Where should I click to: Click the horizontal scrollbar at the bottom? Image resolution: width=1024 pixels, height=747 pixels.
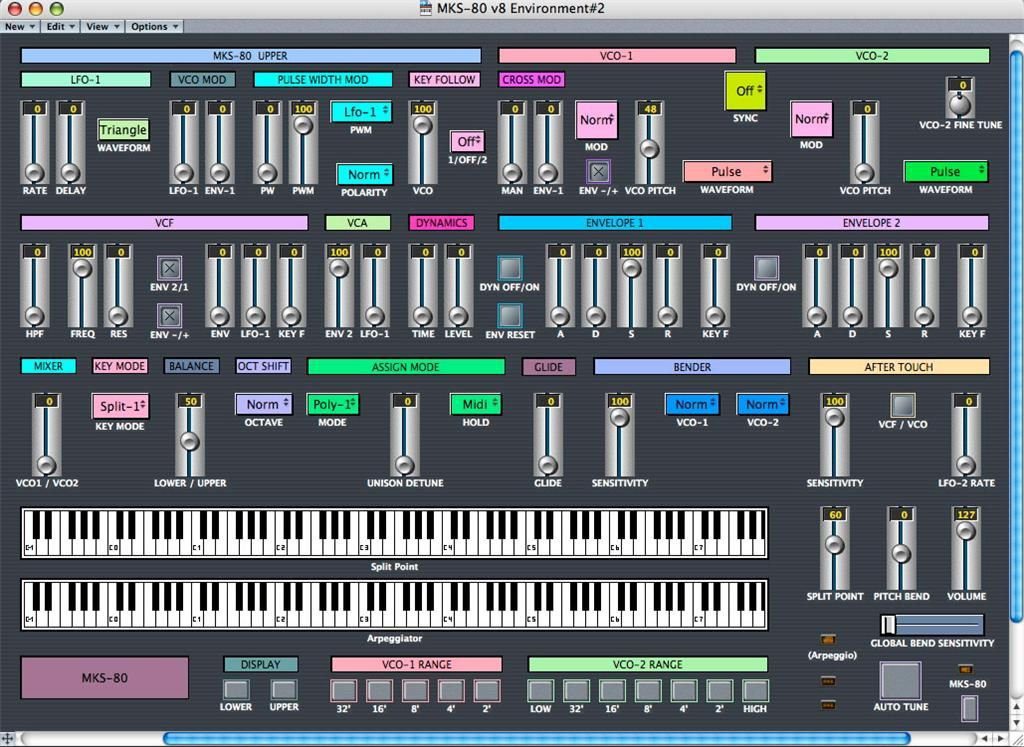click(536, 739)
